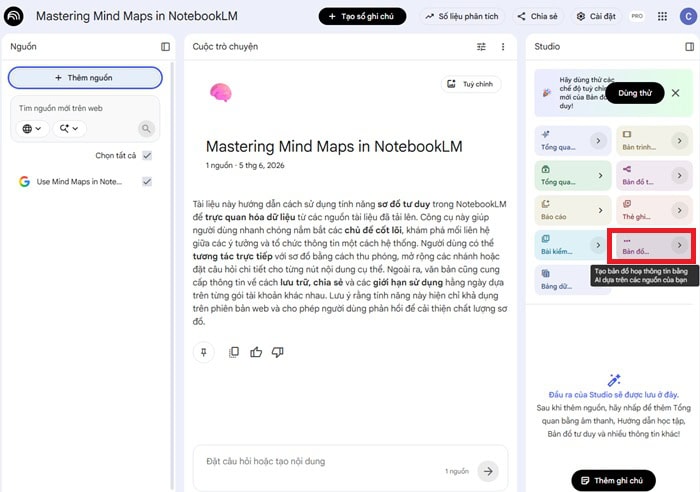Send the chat message arrow
This screenshot has height=492, width=700.
pos(488,471)
